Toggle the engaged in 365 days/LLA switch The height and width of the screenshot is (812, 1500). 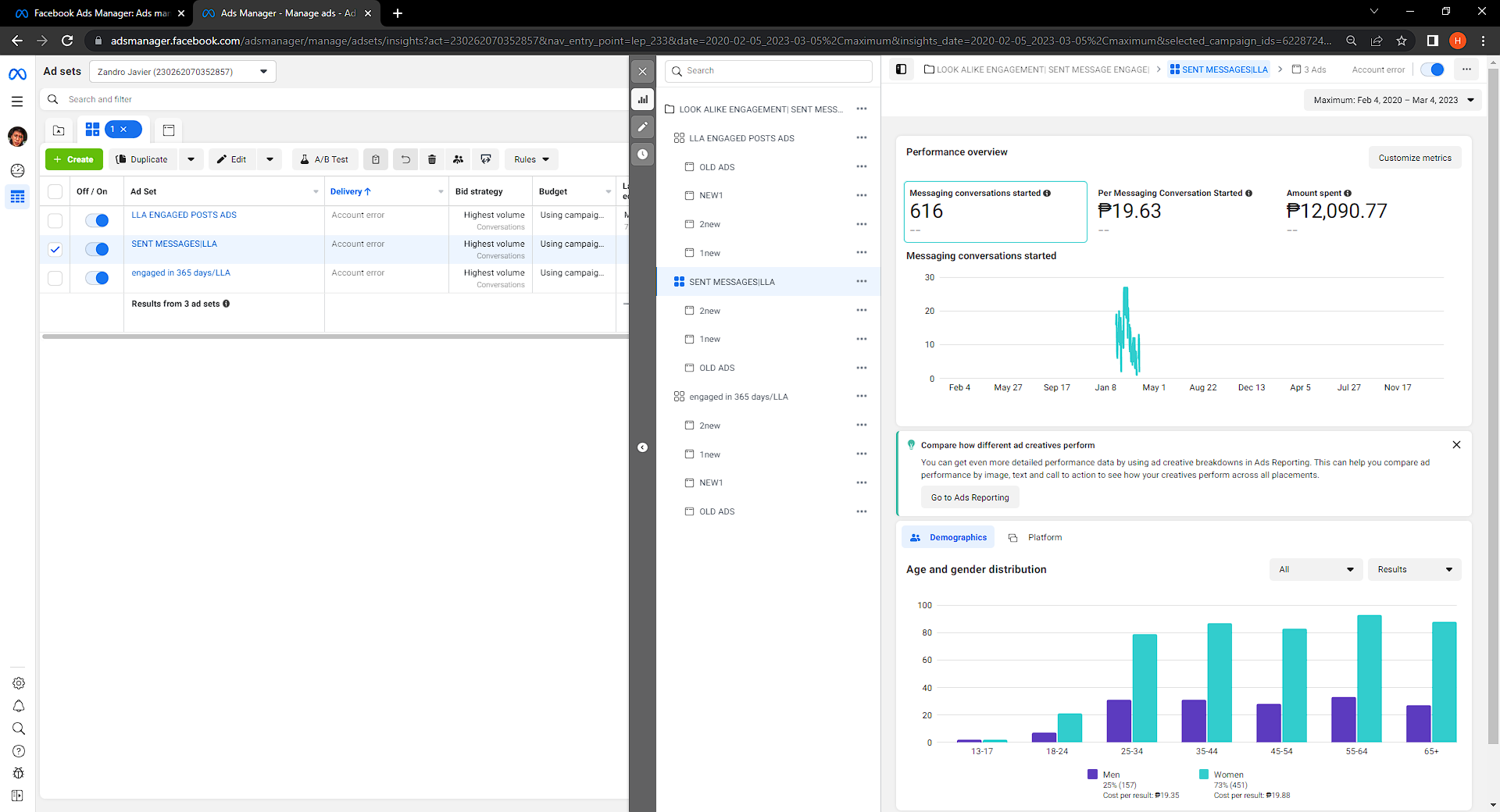click(x=97, y=278)
